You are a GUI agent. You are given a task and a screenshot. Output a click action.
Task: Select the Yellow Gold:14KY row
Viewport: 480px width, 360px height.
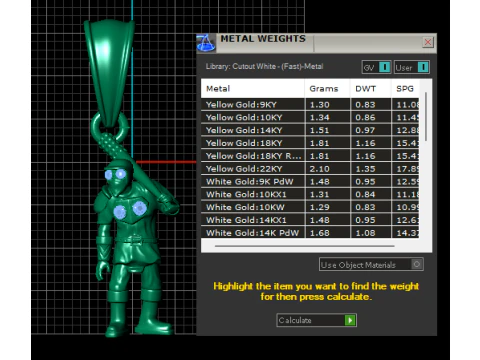310,130
